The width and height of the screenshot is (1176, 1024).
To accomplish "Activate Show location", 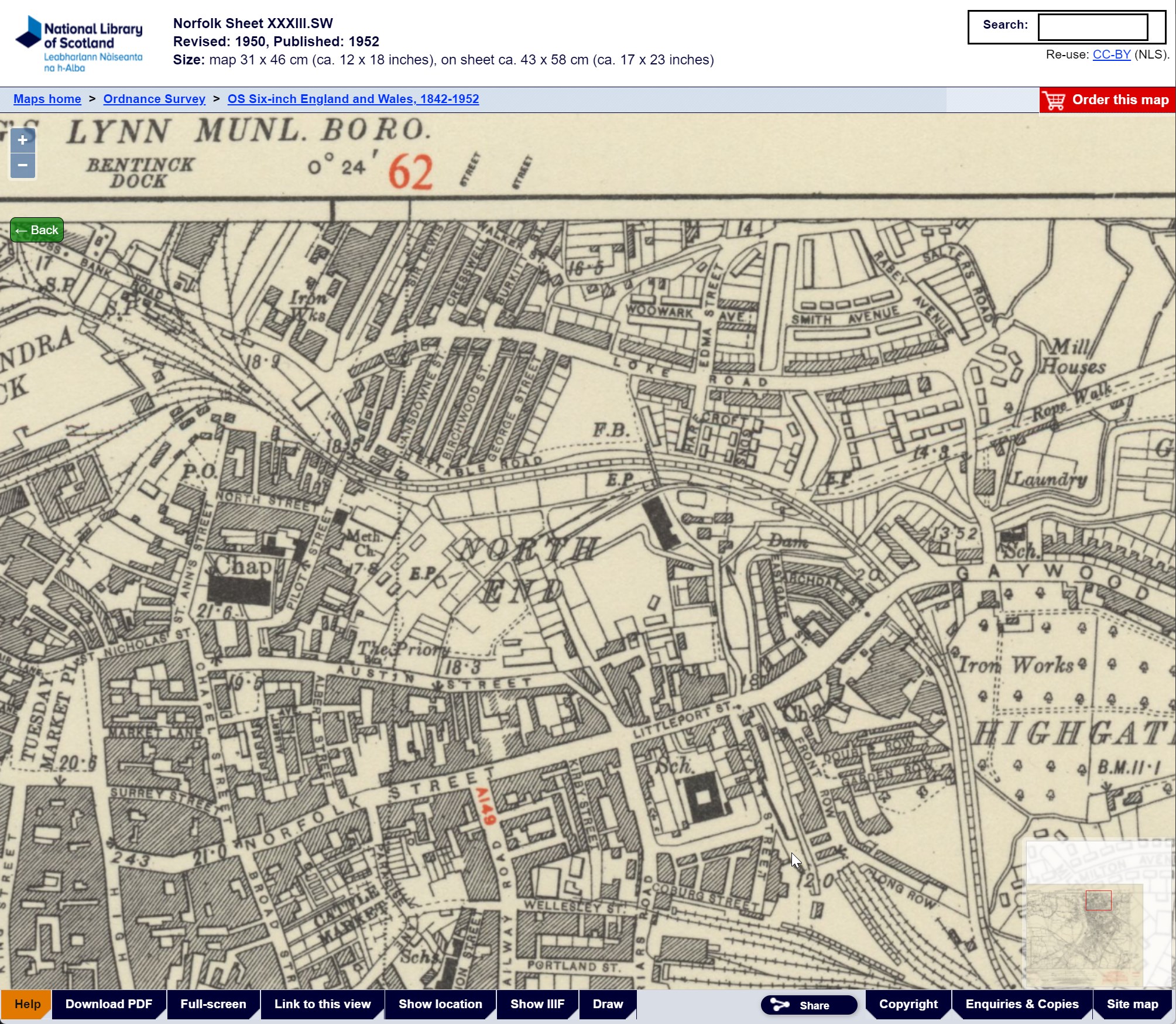I will [440, 1004].
